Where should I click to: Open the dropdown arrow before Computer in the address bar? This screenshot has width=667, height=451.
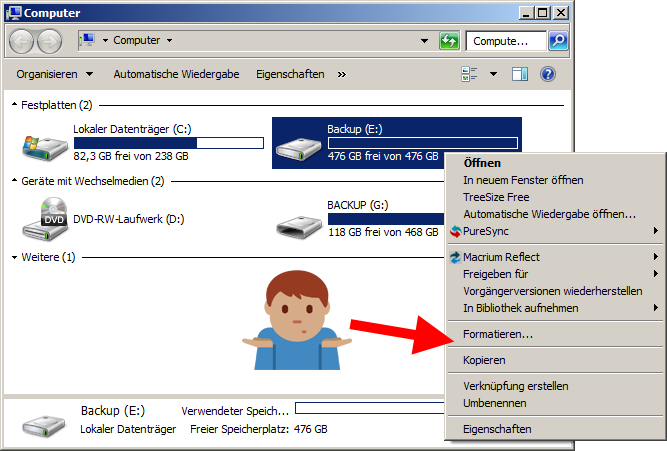coord(105,41)
